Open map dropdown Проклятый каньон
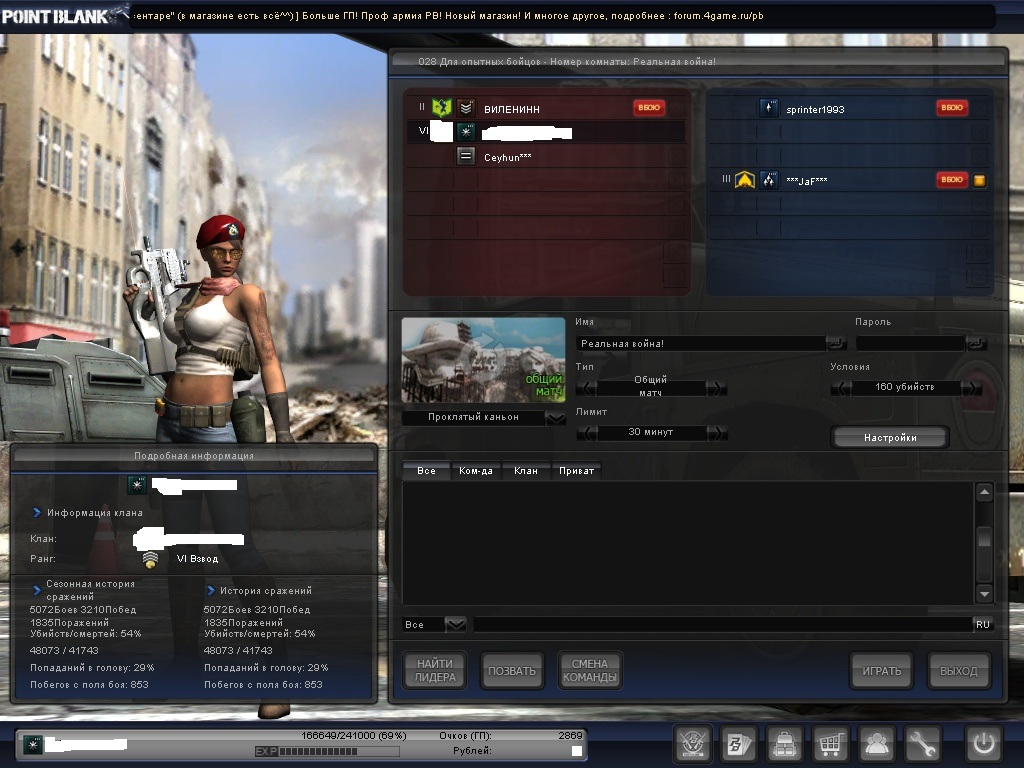This screenshot has height=768, width=1024. click(556, 418)
